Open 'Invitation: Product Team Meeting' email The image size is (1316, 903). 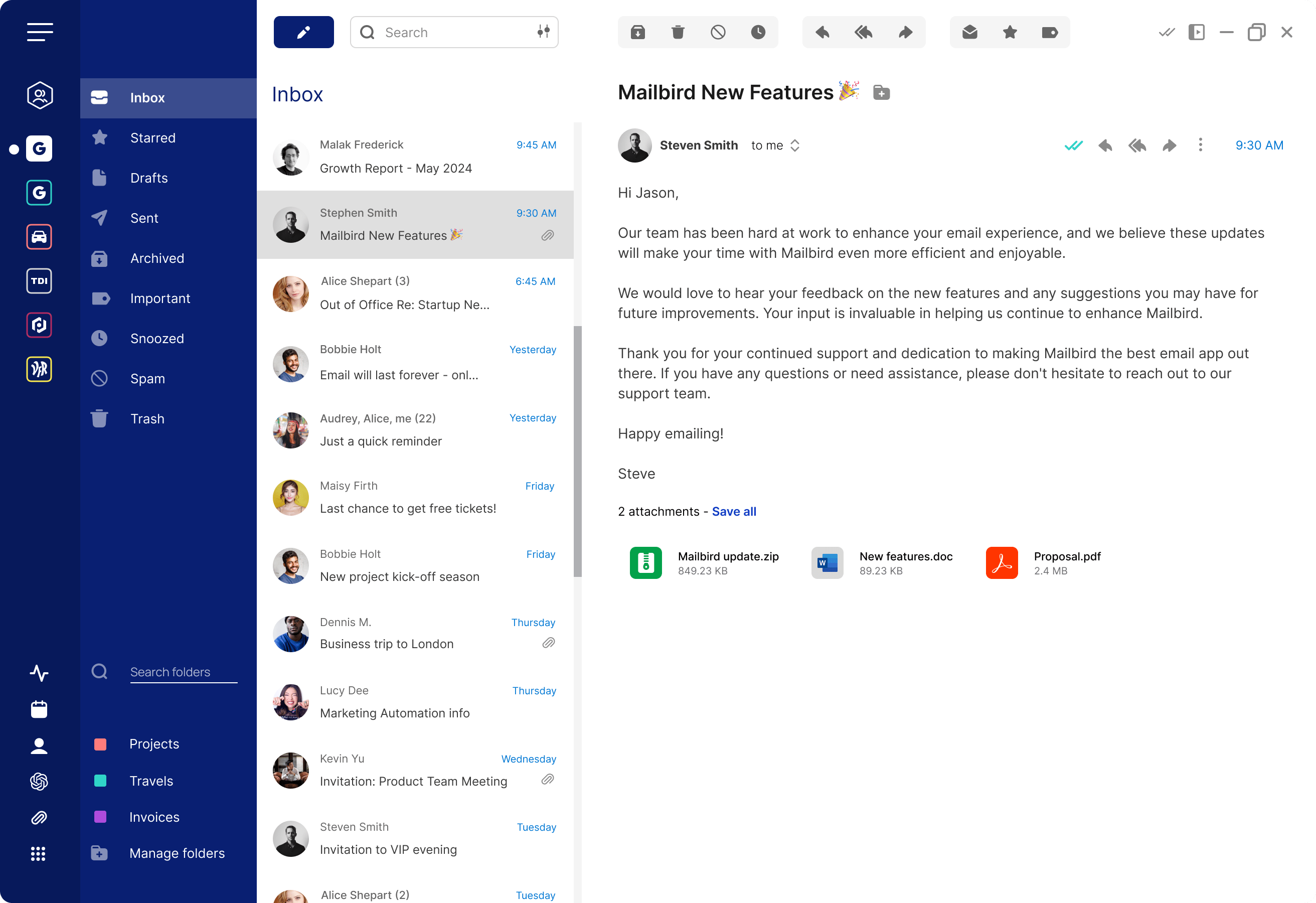click(415, 771)
